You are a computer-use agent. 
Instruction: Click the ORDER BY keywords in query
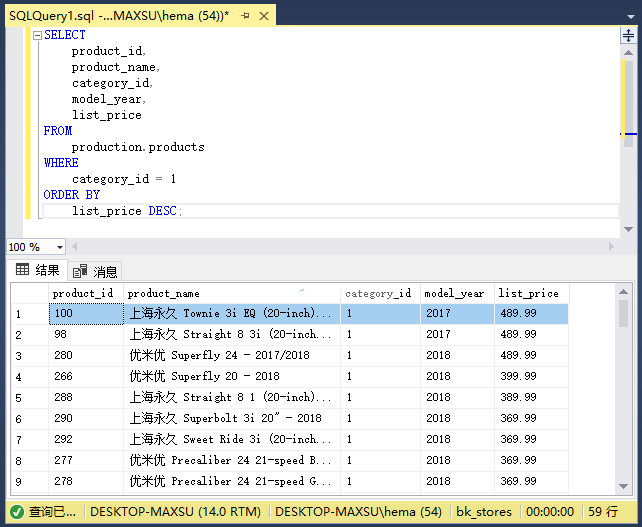coord(72,195)
